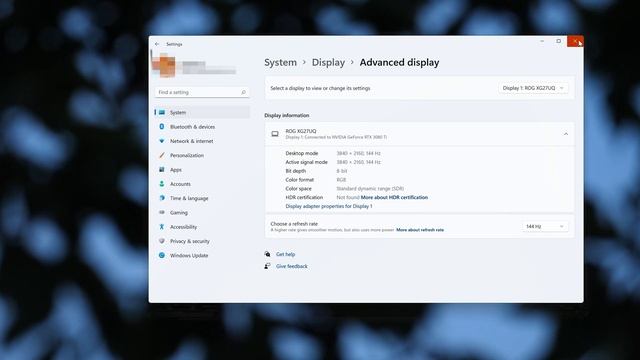Click the Windows Update icon
The image size is (640, 360).
pyautogui.click(x=162, y=255)
